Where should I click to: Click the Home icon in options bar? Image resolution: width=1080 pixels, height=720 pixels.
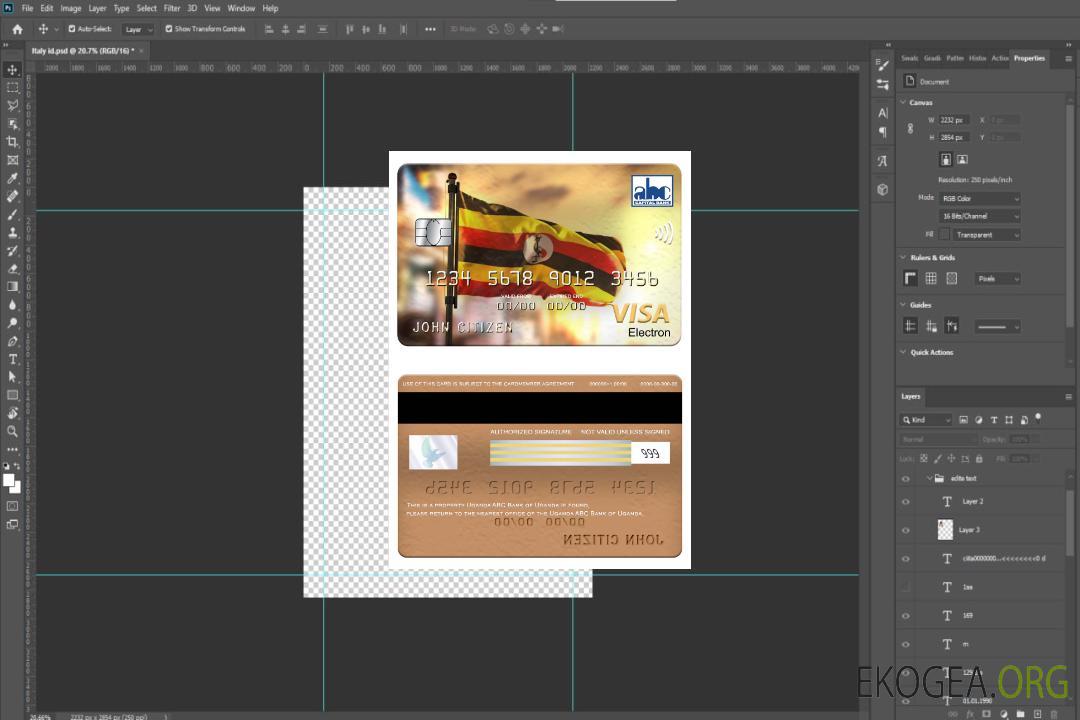click(x=17, y=29)
